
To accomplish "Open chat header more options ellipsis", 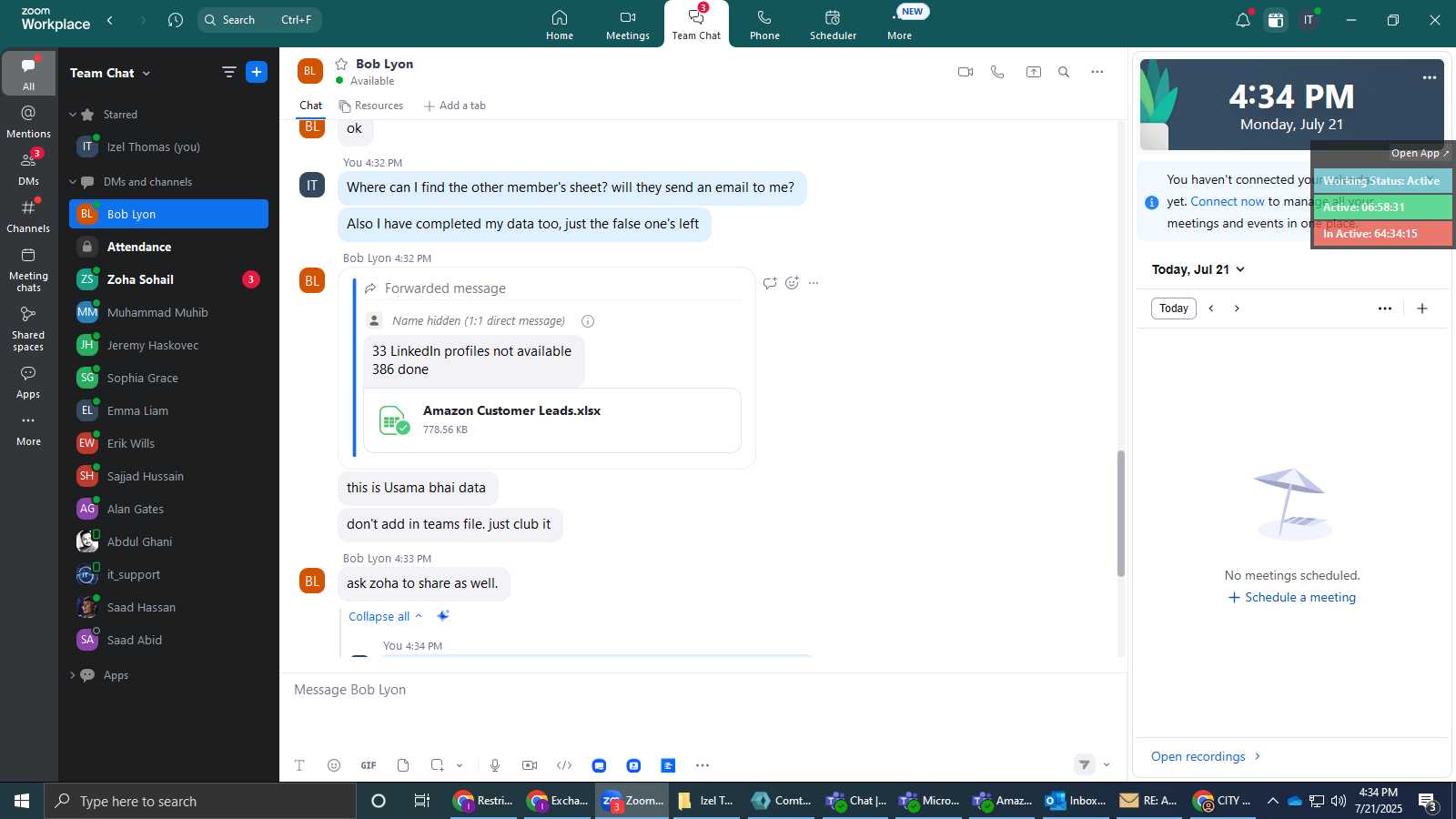I will tap(1097, 72).
